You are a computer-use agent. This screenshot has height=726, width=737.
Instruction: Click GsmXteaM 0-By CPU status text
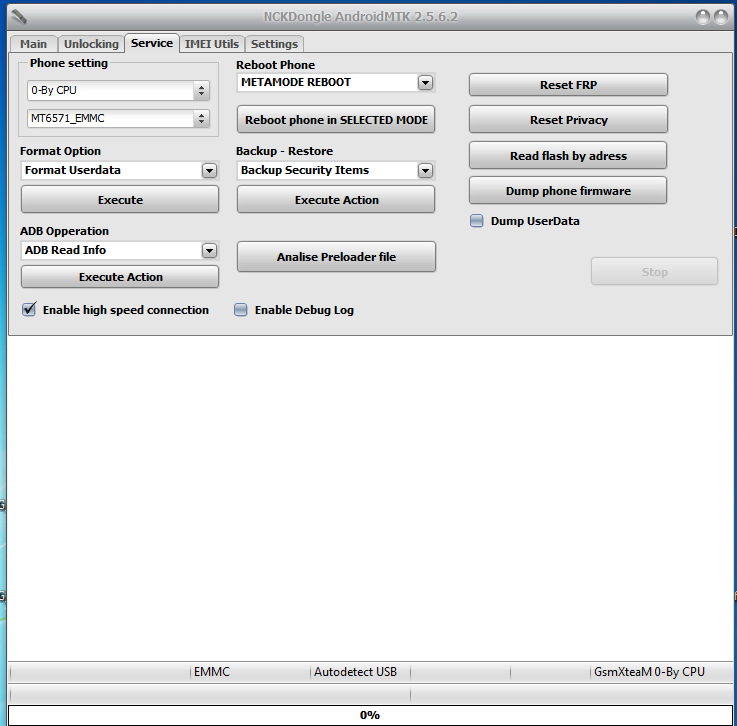point(649,672)
